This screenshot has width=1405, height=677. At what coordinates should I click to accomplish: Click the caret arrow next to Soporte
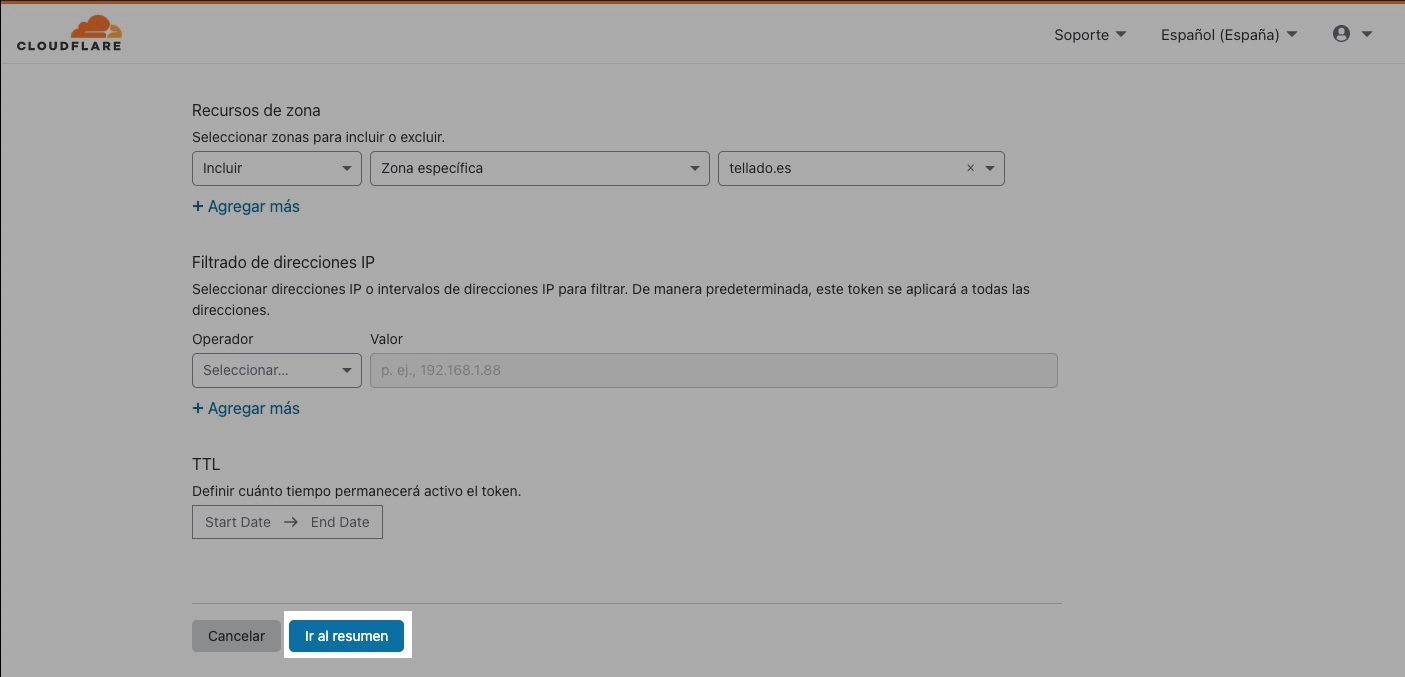tap(1121, 34)
